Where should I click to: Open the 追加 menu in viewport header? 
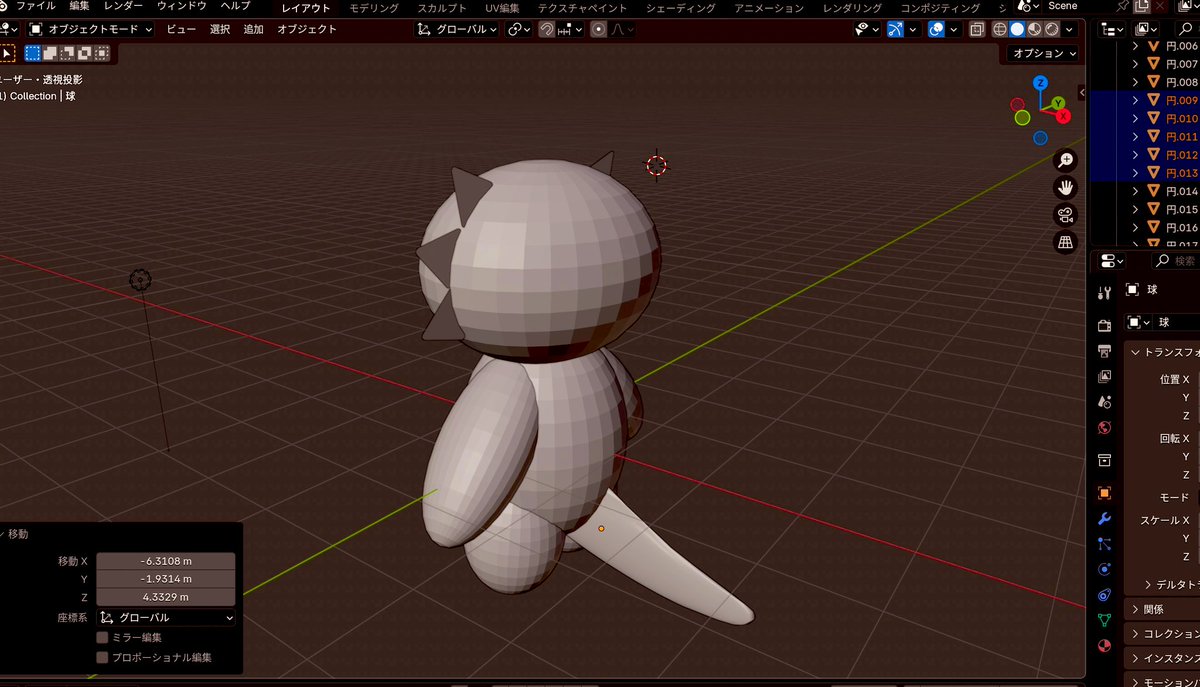[253, 29]
